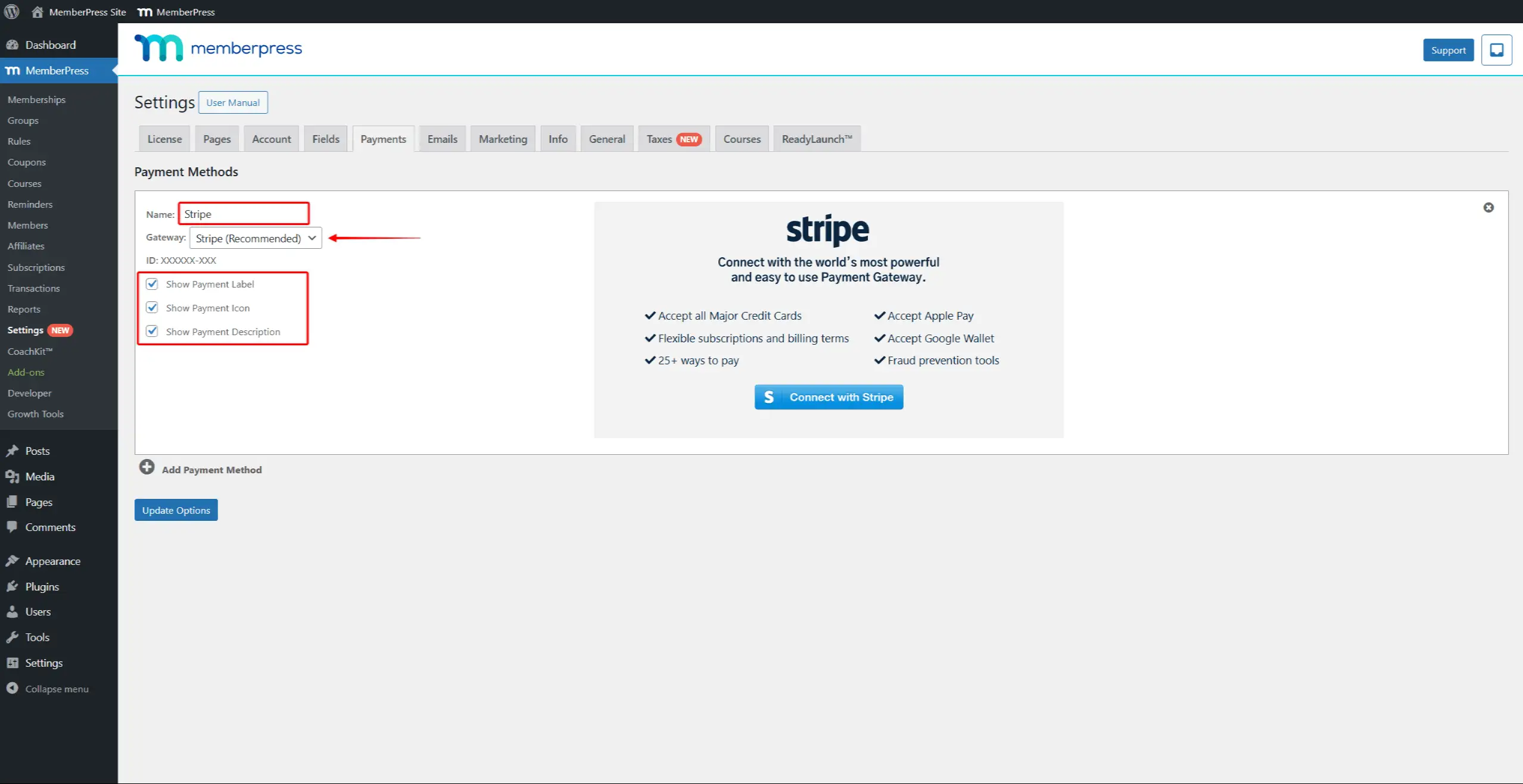
Task: Open Dashboard via its gauge icon
Action: point(12,45)
